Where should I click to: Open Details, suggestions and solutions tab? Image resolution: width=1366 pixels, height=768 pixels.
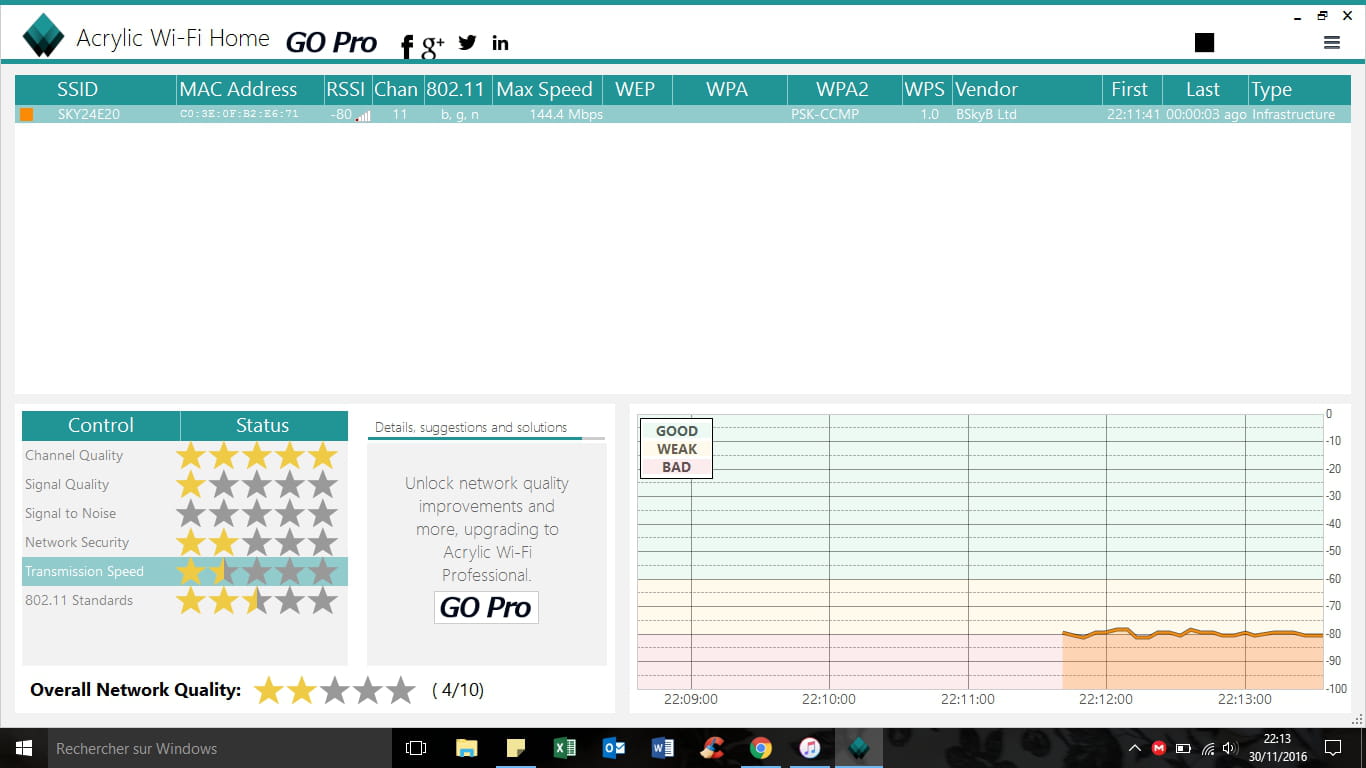click(x=471, y=427)
